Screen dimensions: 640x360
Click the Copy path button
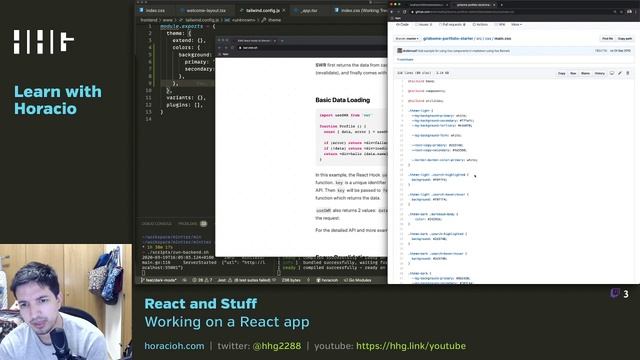tap(624, 38)
